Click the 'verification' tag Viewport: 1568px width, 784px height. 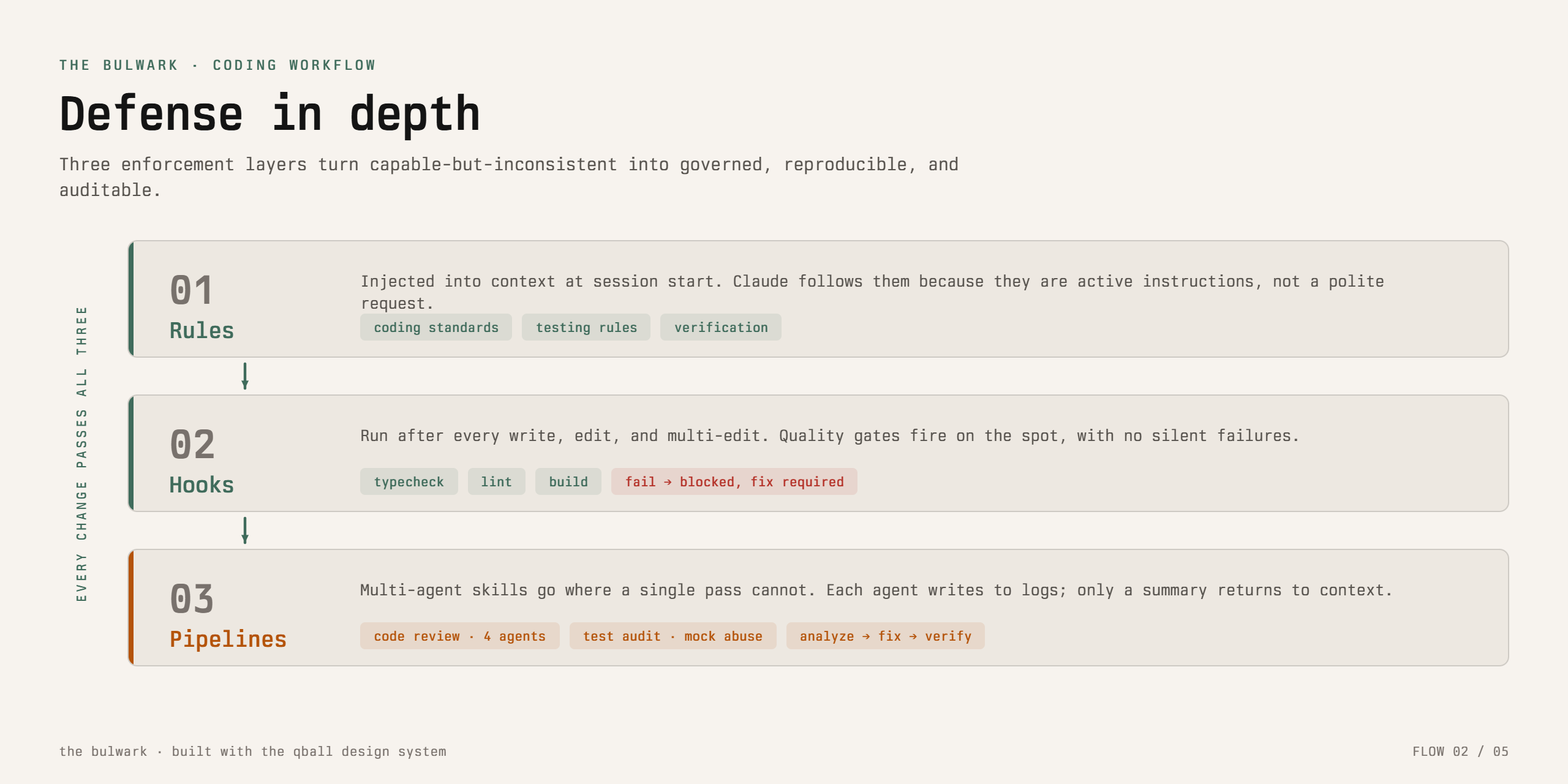721,328
